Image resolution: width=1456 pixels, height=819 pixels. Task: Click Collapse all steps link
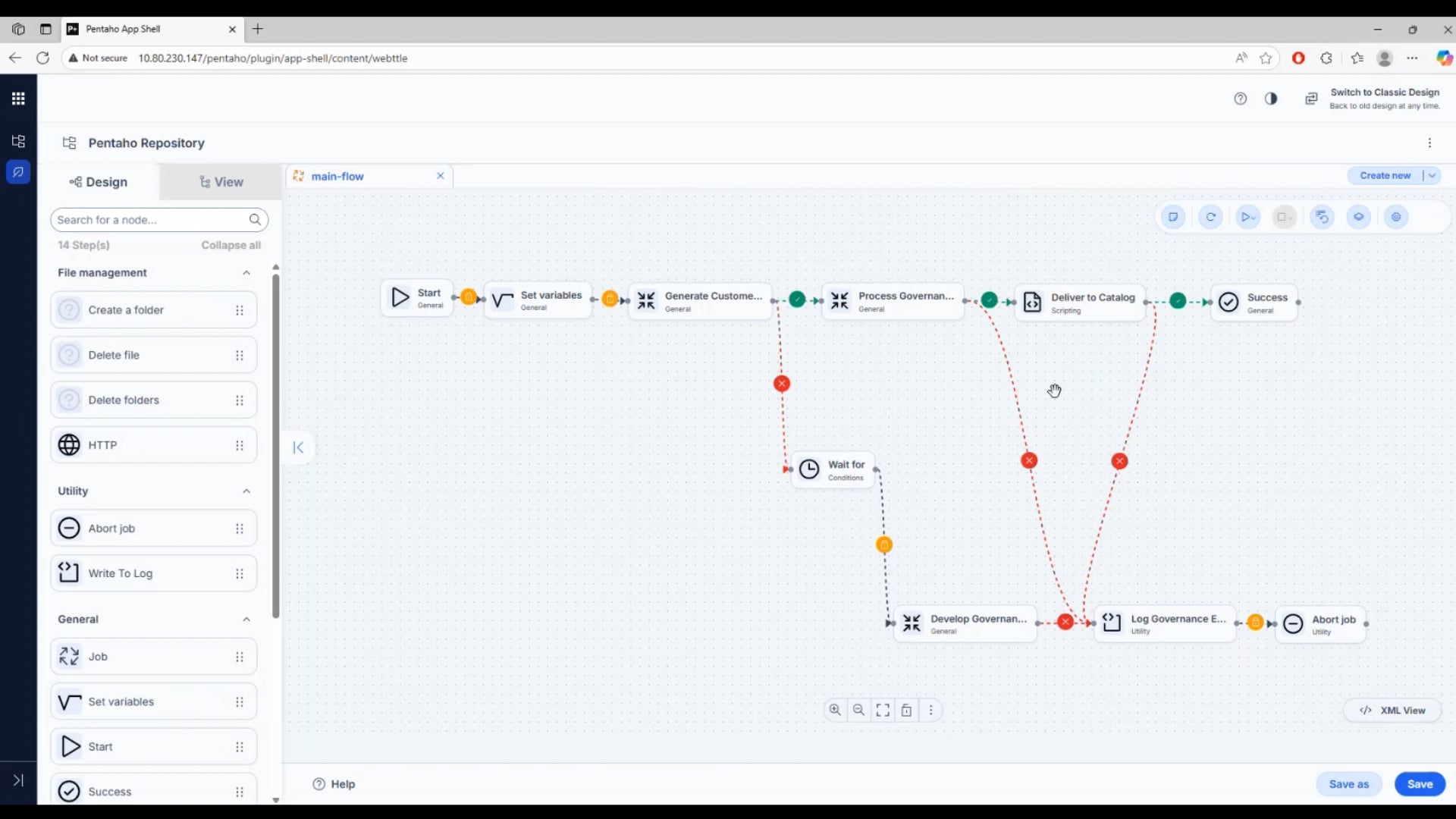tap(231, 245)
